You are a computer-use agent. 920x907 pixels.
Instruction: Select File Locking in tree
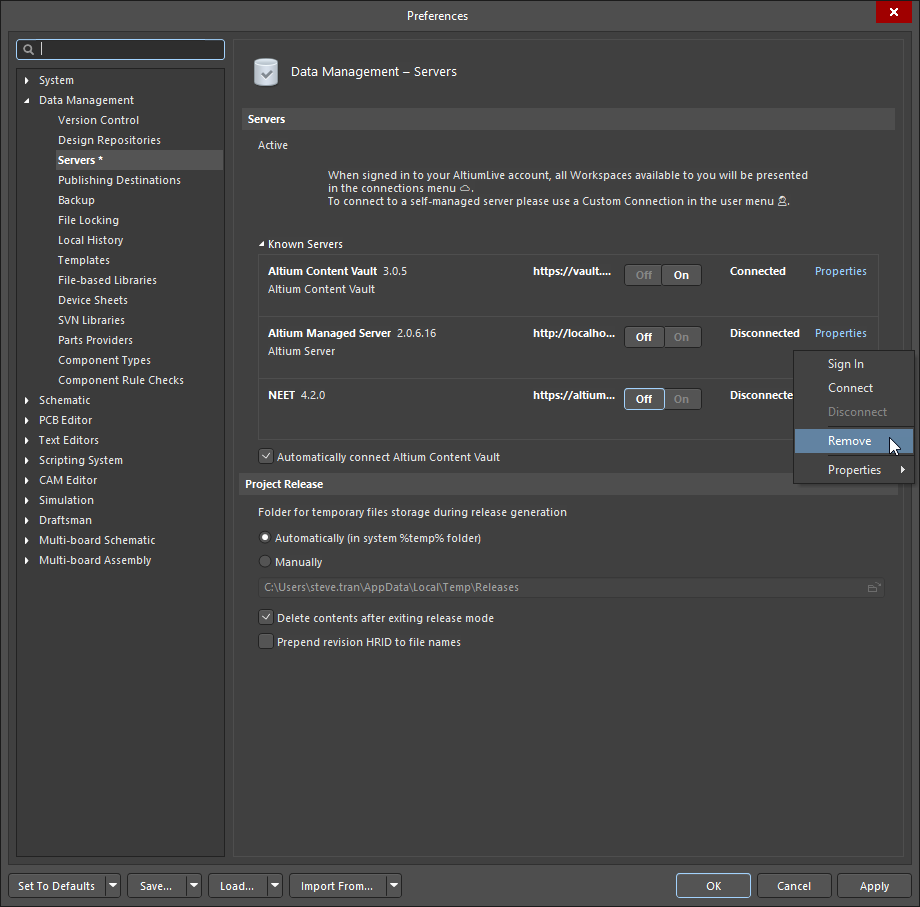[x=88, y=220]
